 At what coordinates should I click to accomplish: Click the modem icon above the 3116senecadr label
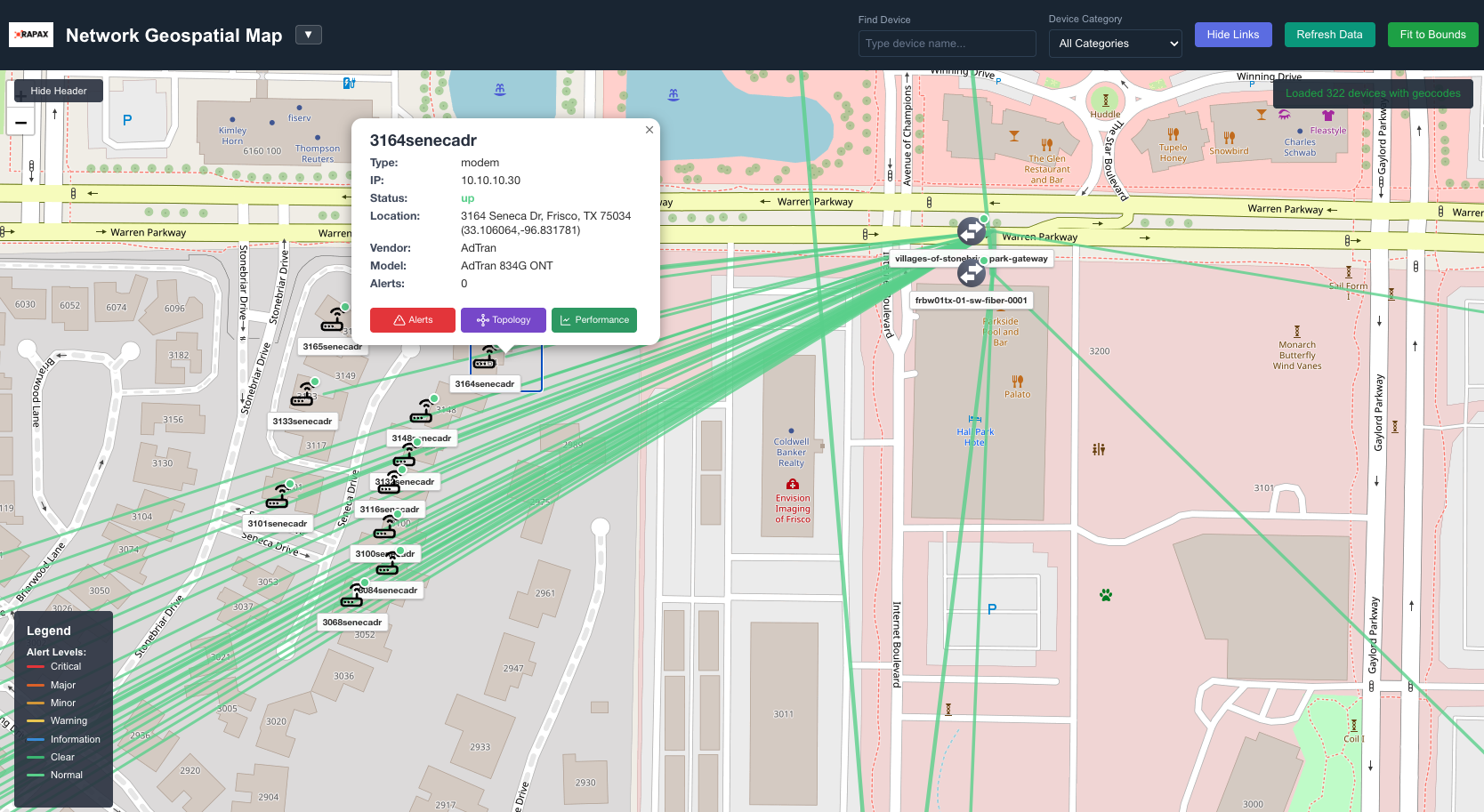391,483
